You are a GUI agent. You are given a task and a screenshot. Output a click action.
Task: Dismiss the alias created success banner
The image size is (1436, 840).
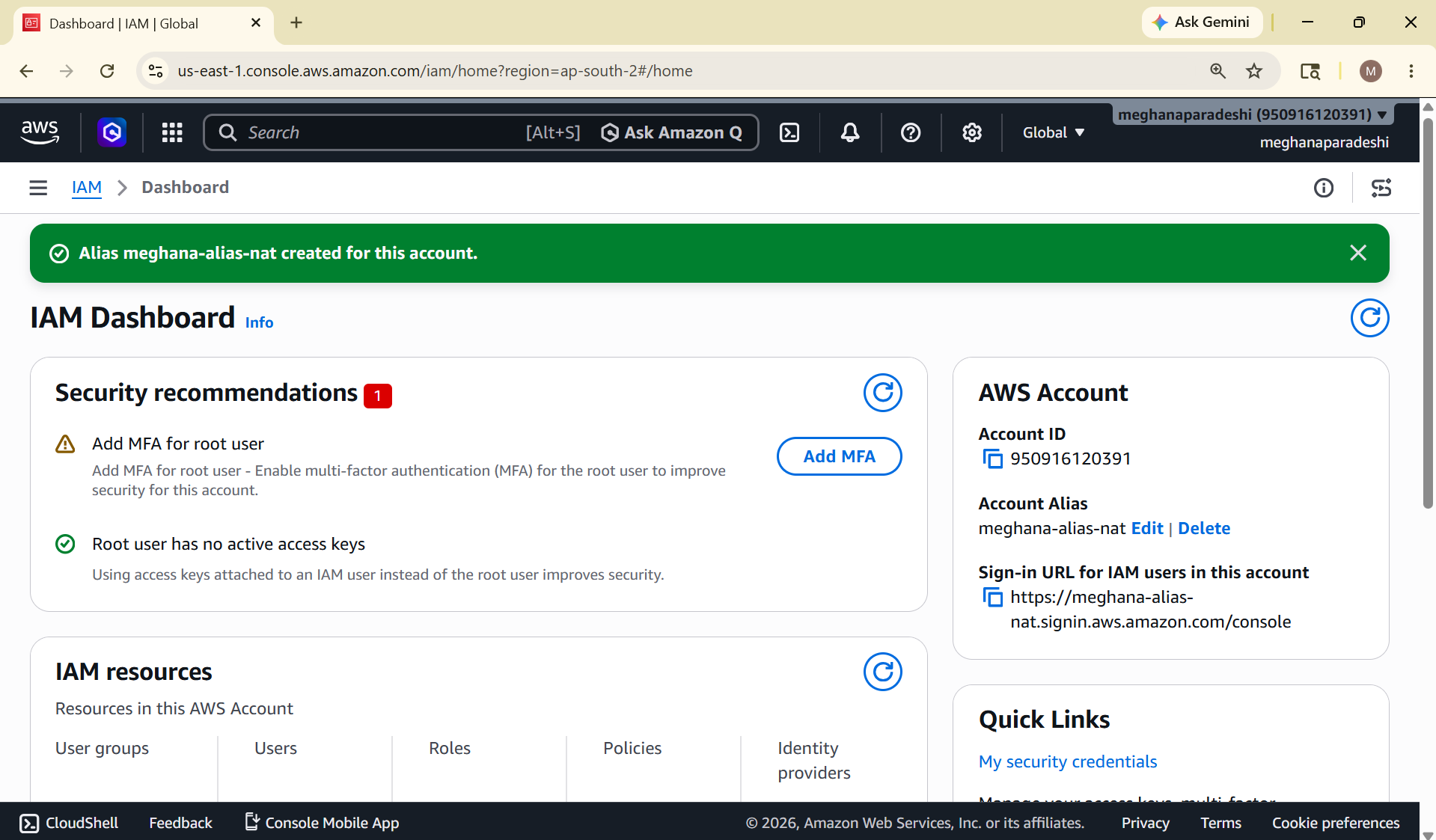pyautogui.click(x=1358, y=253)
